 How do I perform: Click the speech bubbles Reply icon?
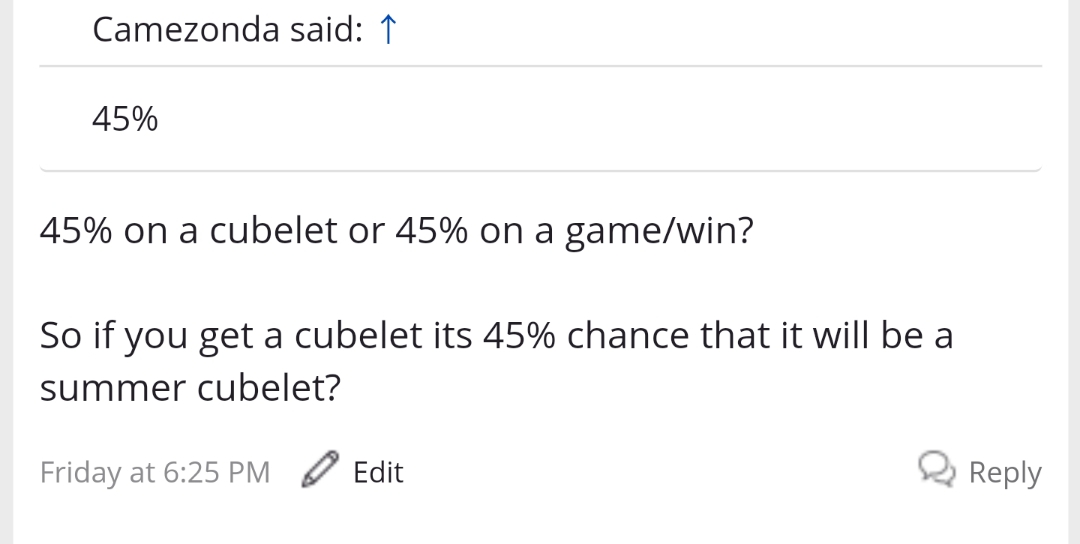click(937, 469)
